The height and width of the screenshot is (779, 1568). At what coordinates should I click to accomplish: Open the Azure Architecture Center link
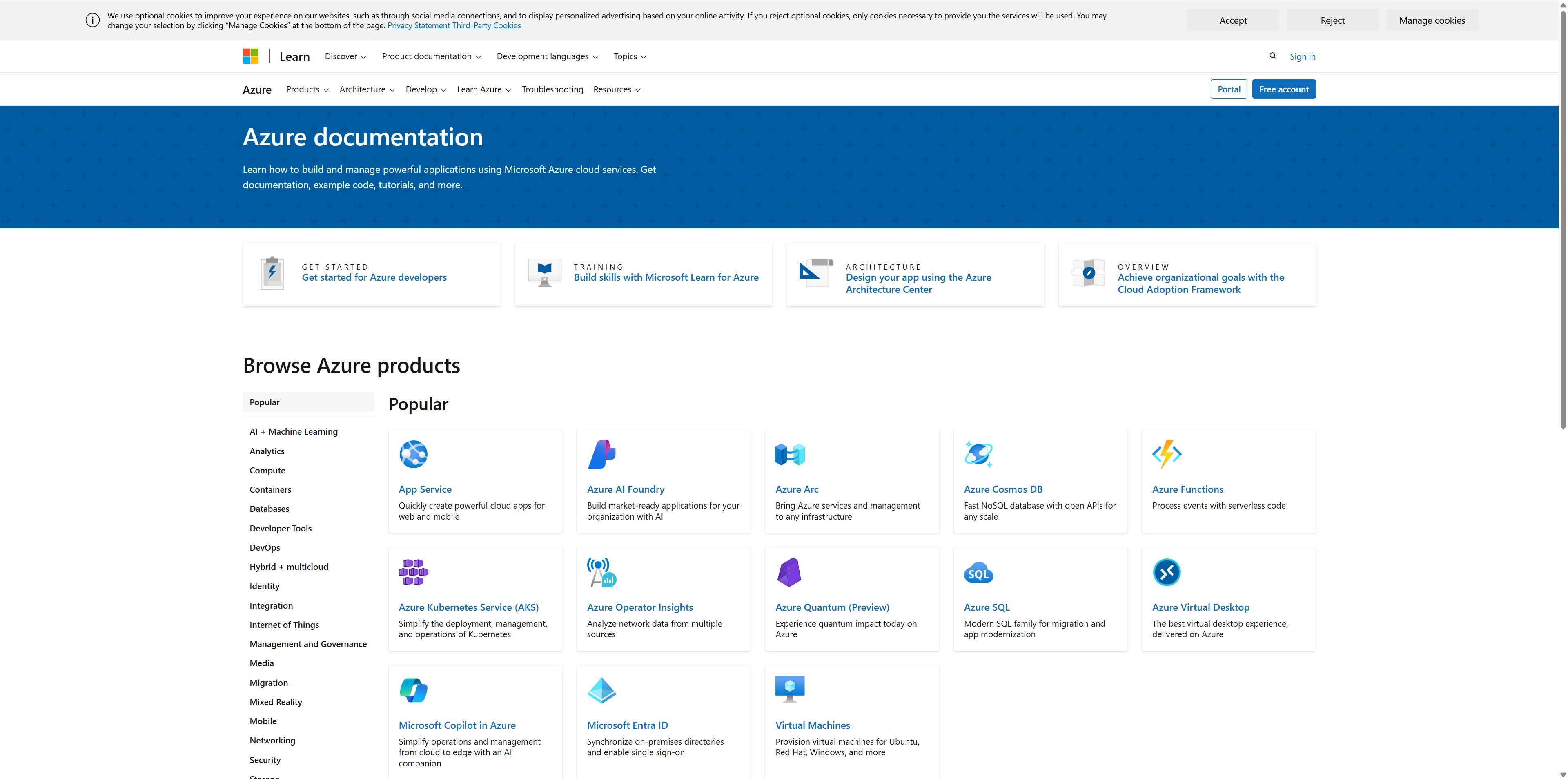coord(918,283)
